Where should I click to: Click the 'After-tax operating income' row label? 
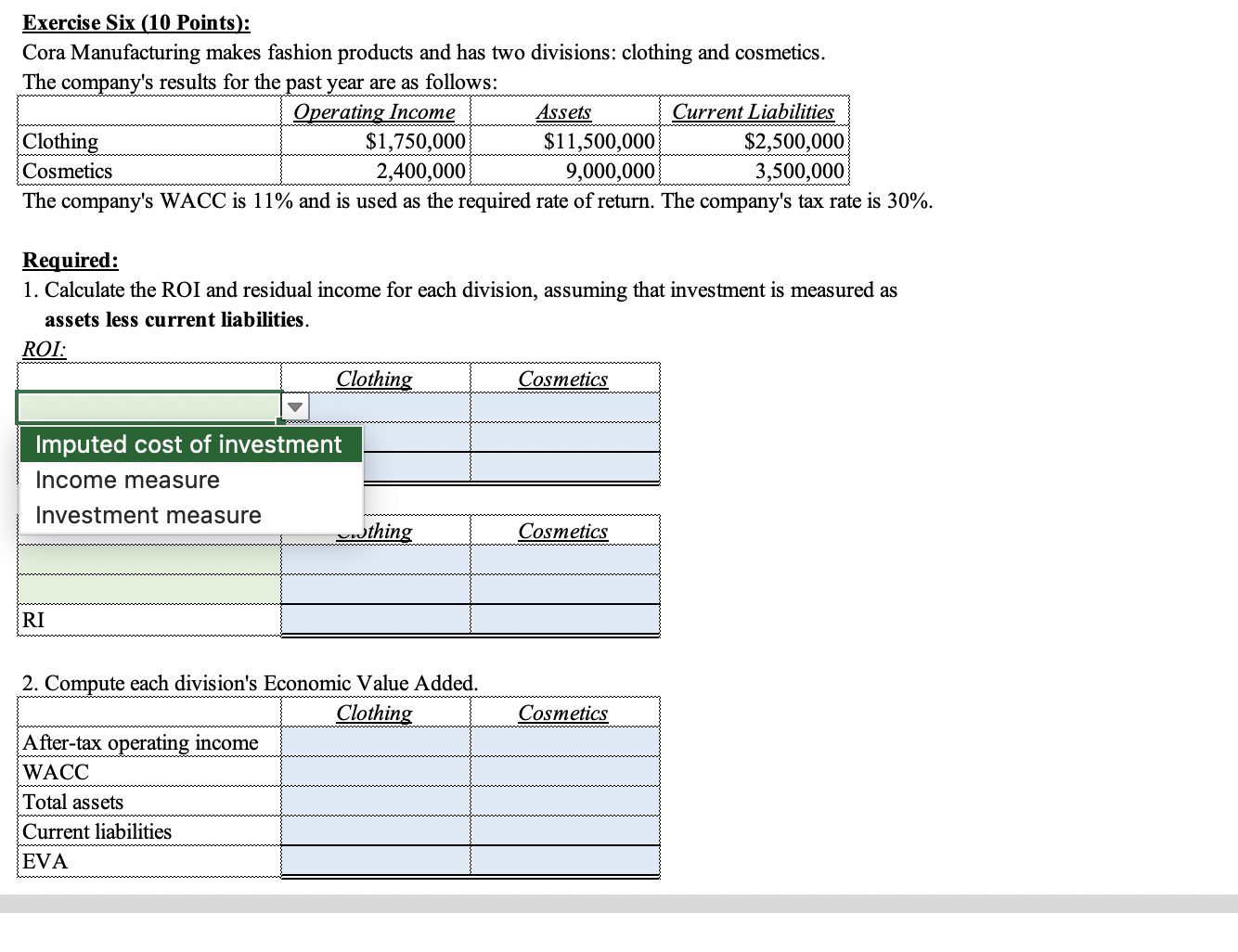coord(140,742)
